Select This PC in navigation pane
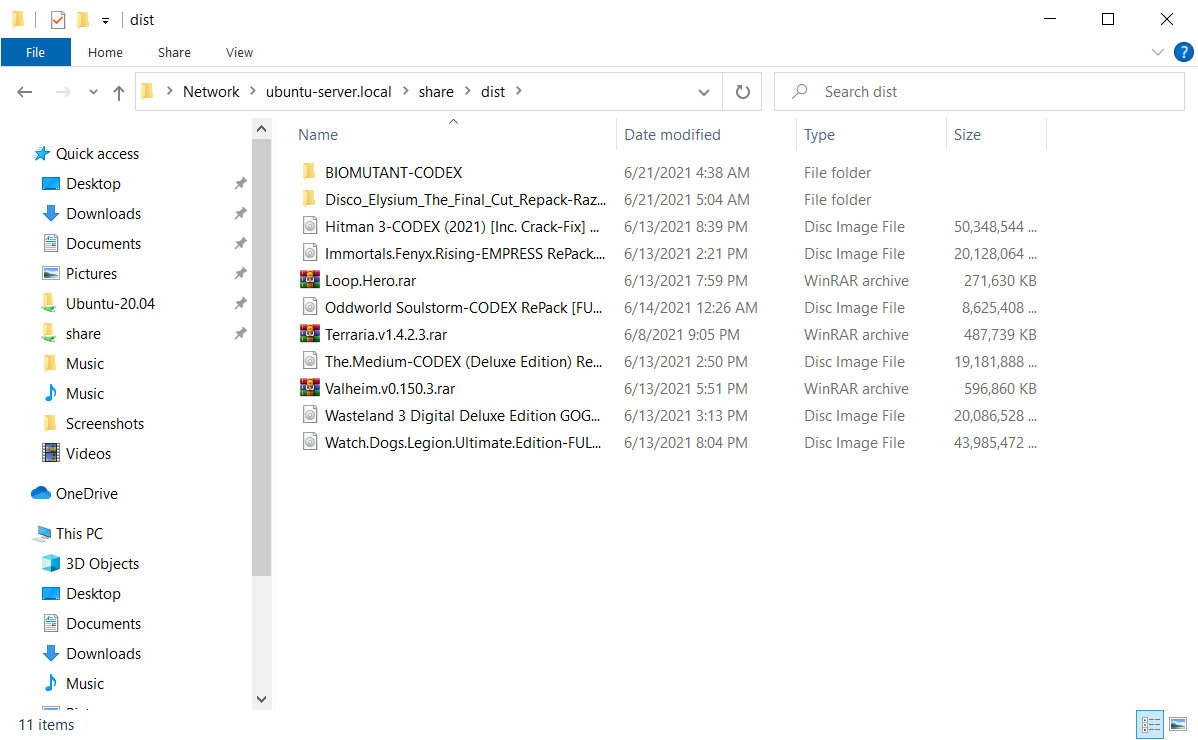The height and width of the screenshot is (740, 1198). click(79, 534)
